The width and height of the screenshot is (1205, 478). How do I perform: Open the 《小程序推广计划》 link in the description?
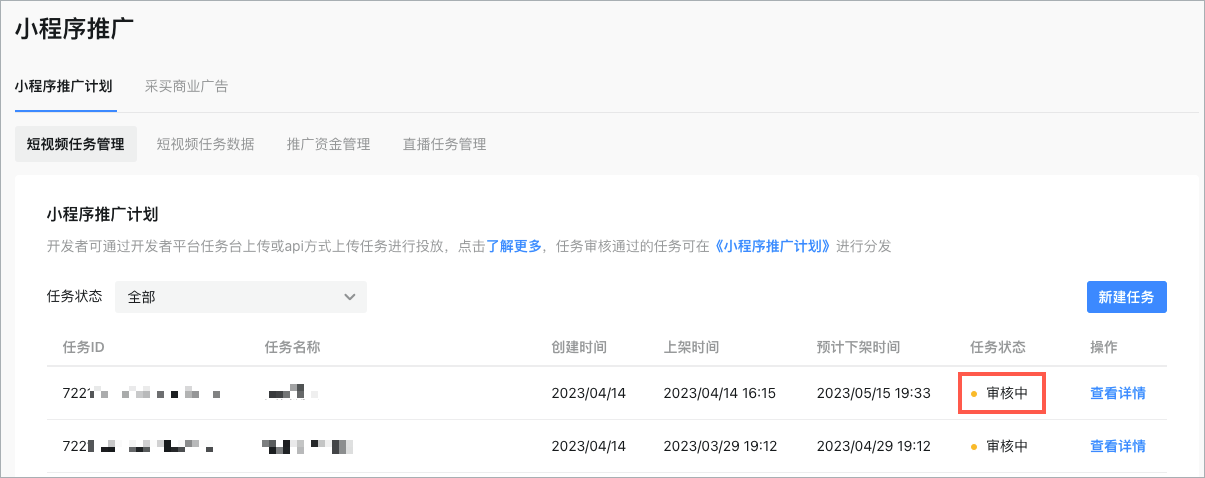[x=774, y=246]
